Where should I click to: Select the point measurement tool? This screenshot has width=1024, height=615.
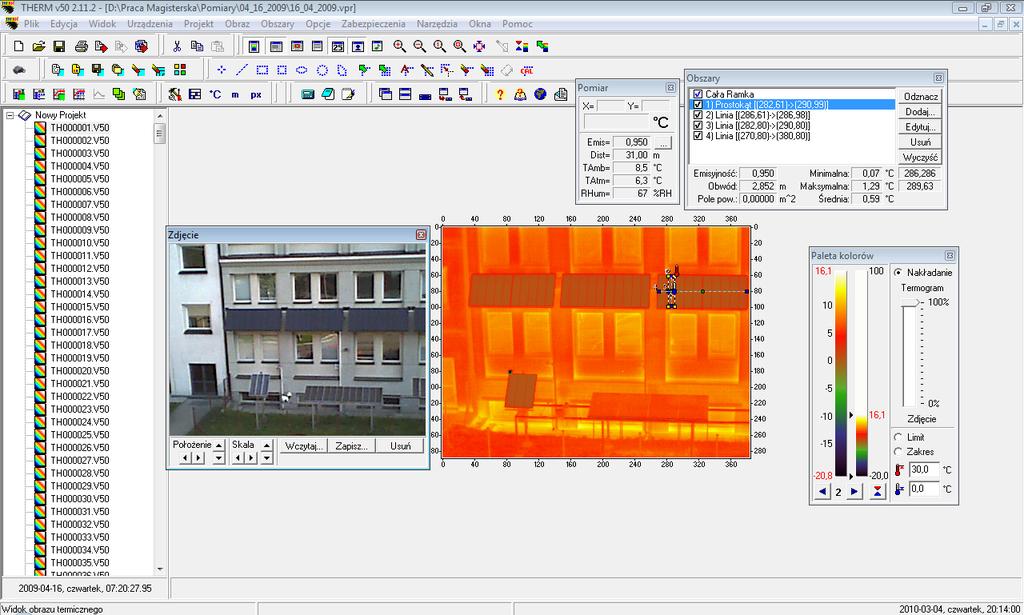[221, 70]
